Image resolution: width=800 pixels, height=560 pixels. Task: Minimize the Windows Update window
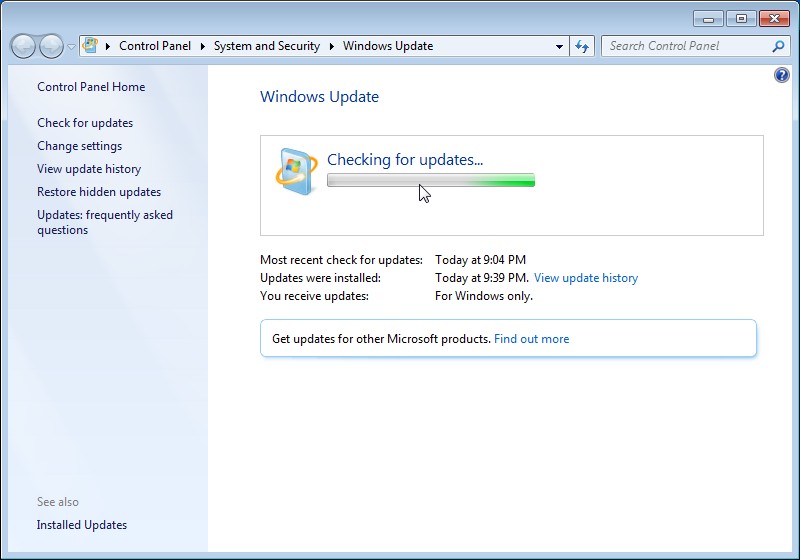click(x=708, y=19)
